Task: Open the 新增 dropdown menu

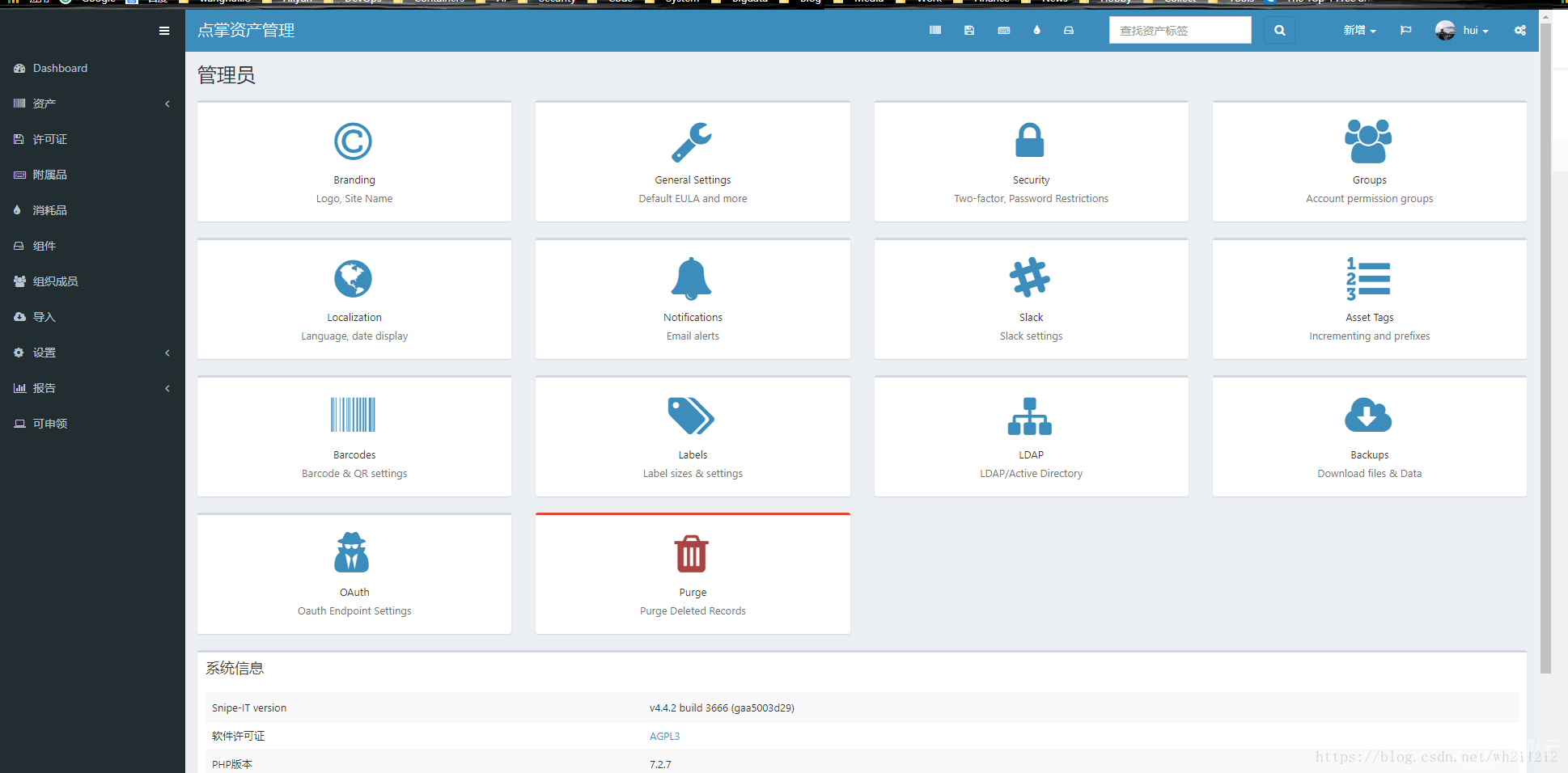Action: coord(1359,31)
